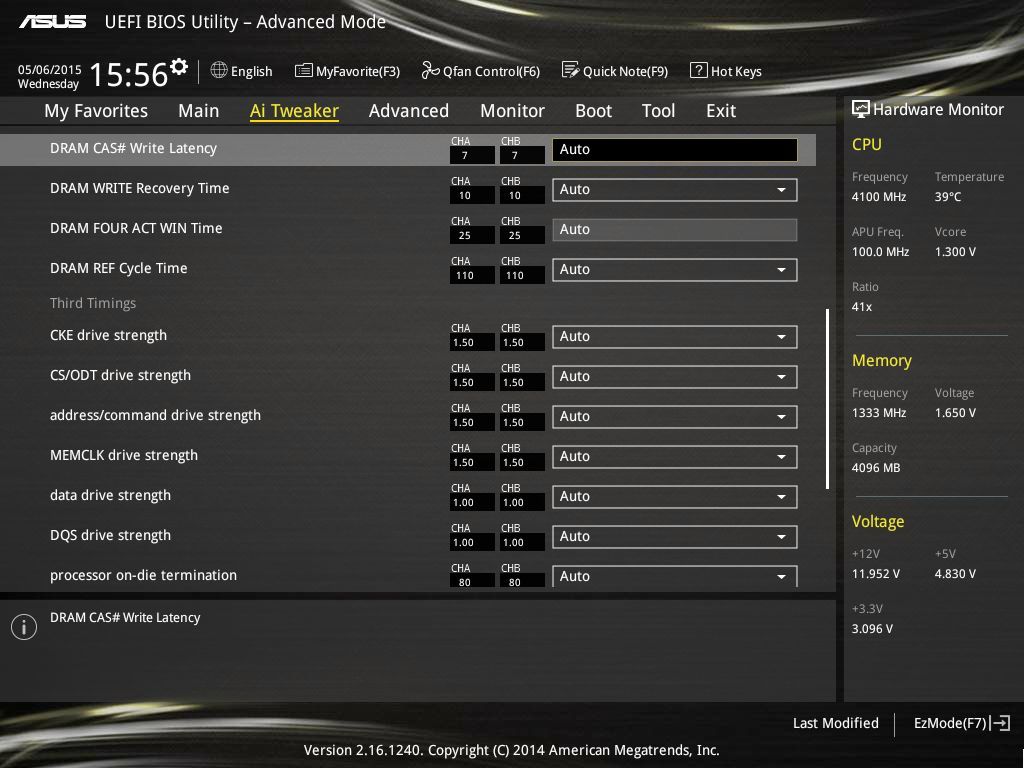Click the Hardware Monitor screen icon
Viewport: 1024px width, 768px height.
861,109
